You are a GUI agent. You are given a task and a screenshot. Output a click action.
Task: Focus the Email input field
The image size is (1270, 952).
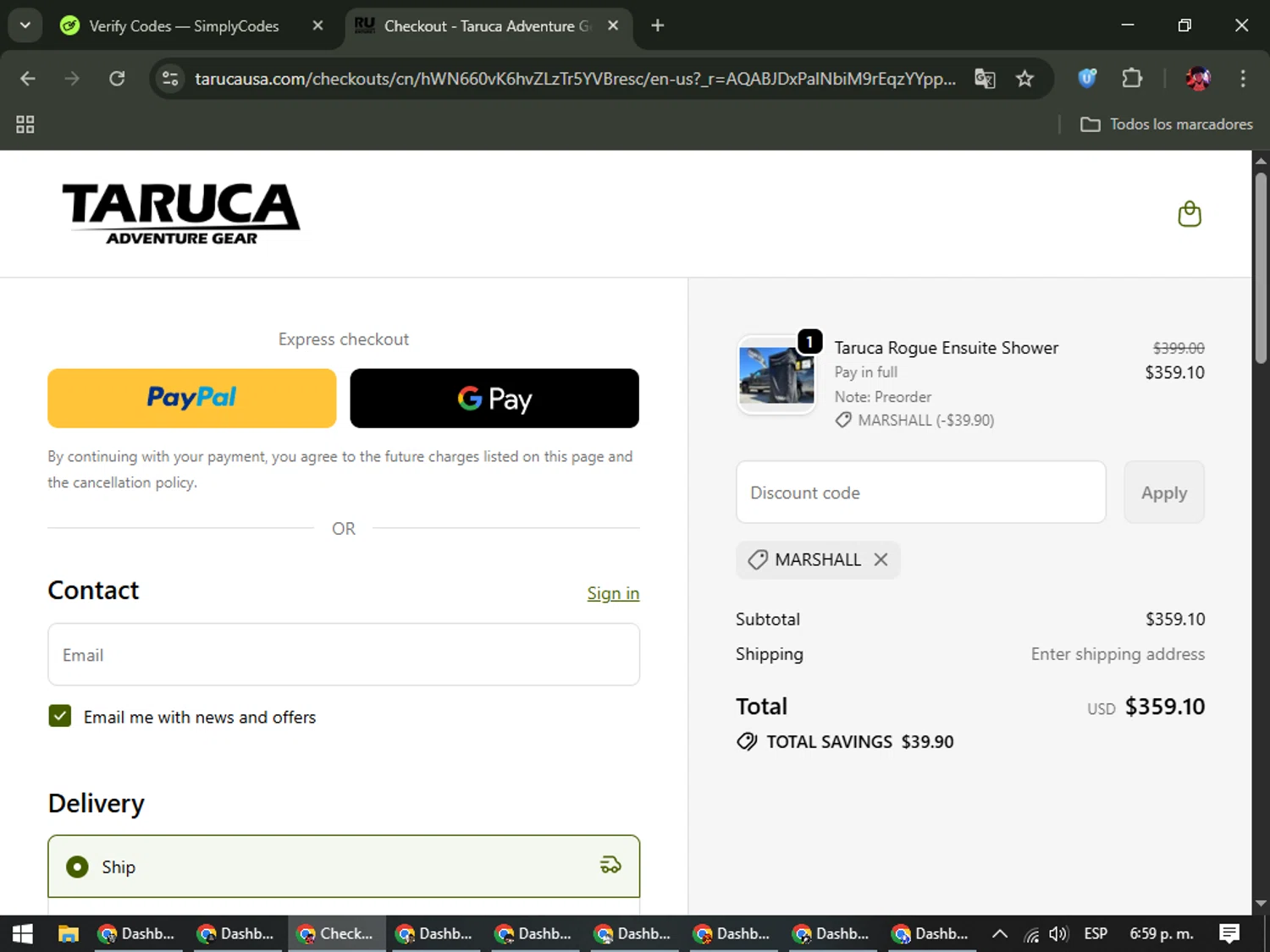(x=344, y=654)
